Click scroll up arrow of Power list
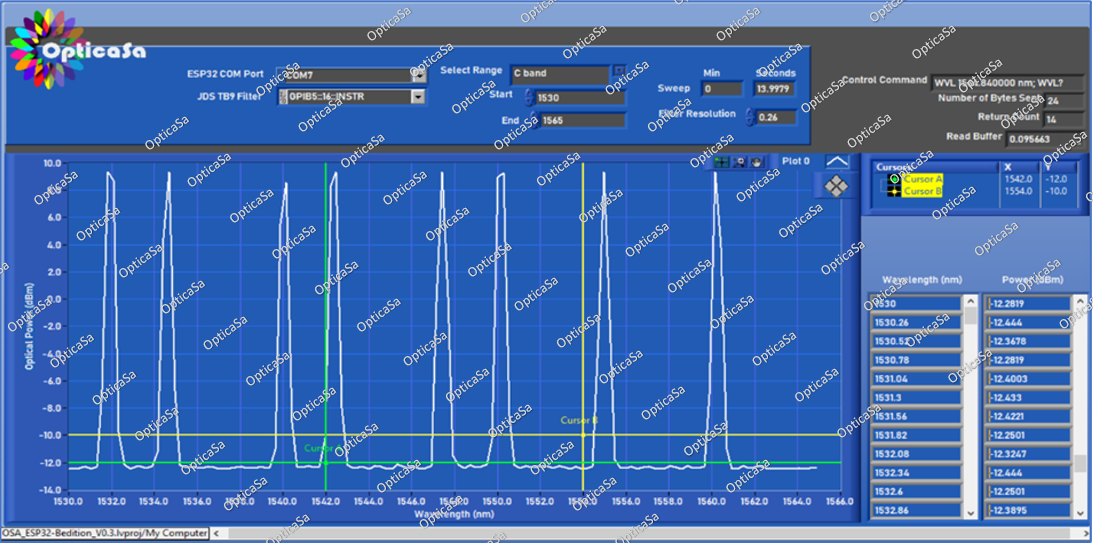Screen dimensions: 1093x543 1080,302
